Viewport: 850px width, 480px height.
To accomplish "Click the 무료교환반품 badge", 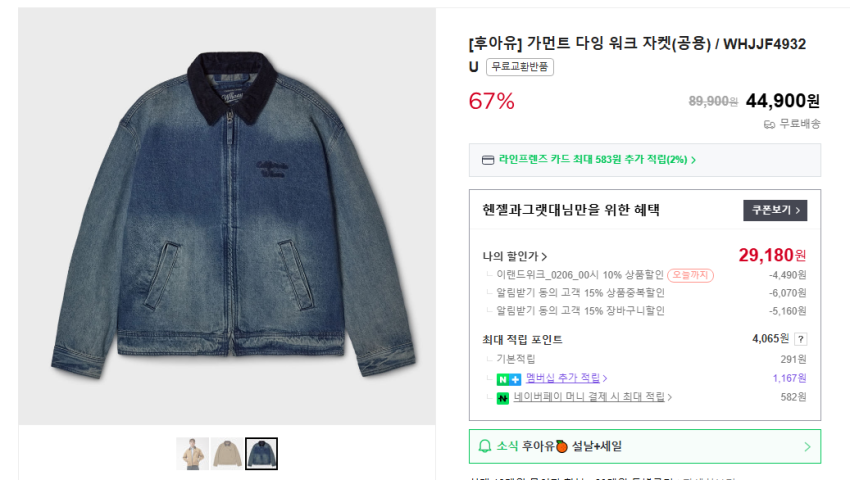I will (x=520, y=67).
